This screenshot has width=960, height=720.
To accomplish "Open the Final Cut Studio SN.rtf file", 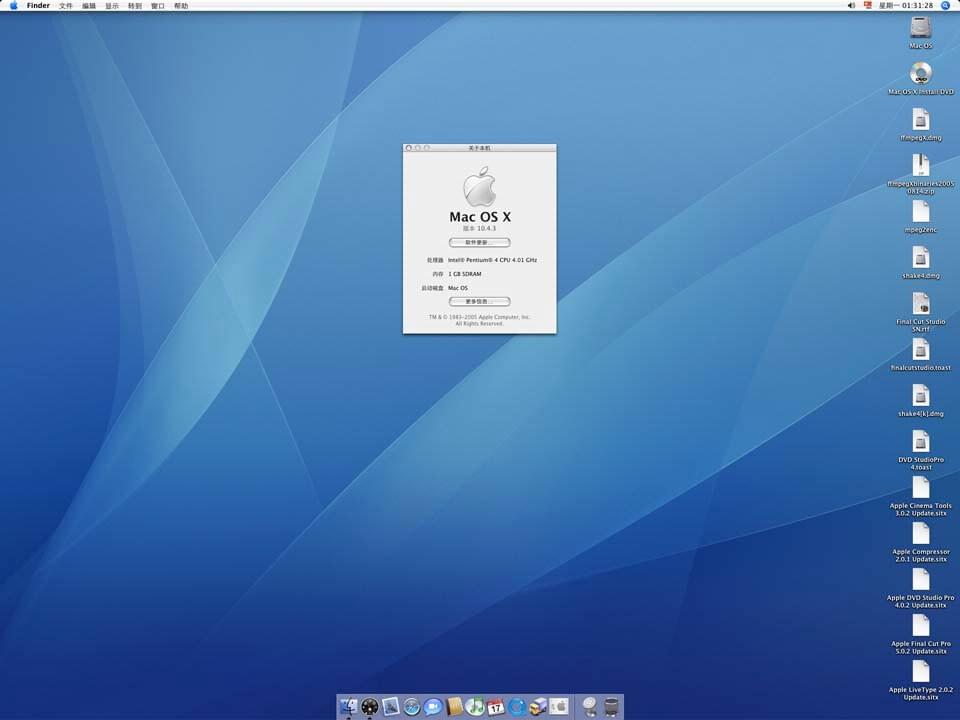I will click(x=920, y=305).
